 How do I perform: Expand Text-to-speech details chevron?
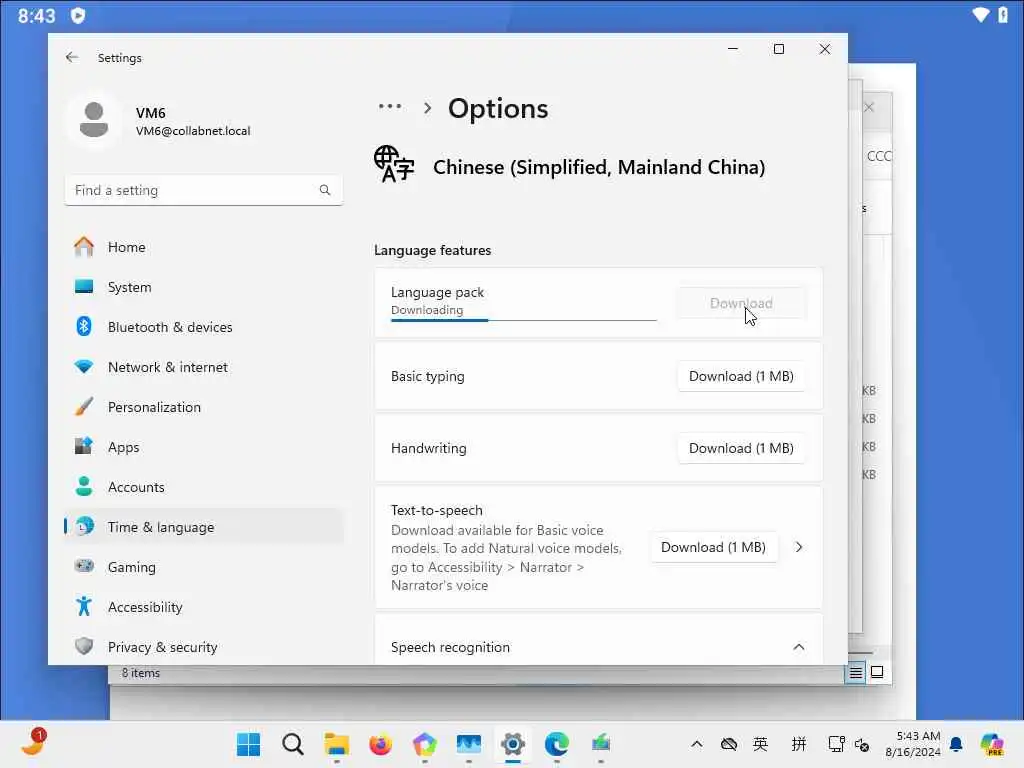[x=799, y=547]
